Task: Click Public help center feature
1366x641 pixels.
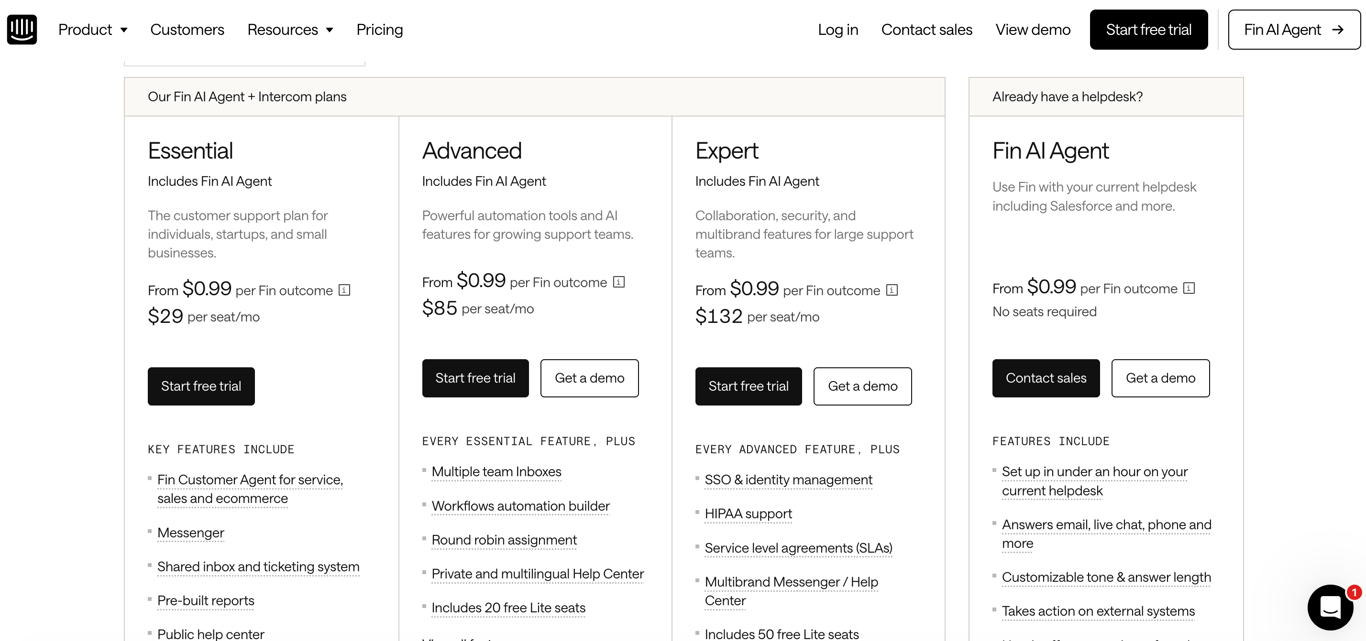Action: pos(211,634)
